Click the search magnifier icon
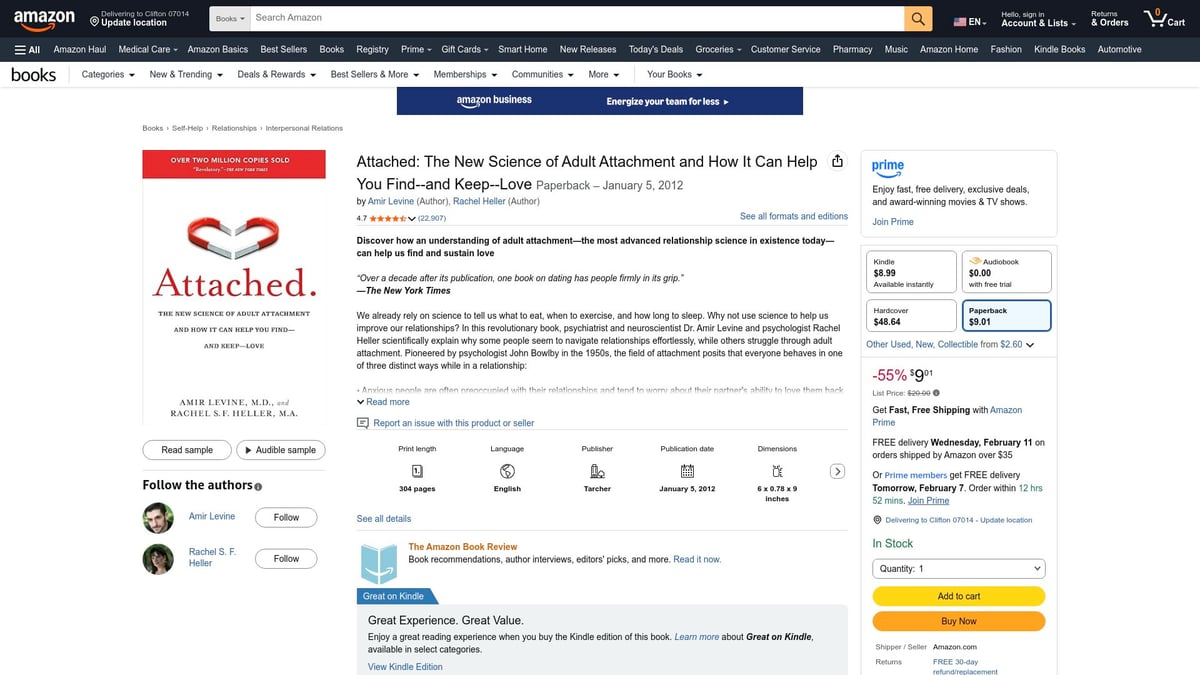 916,17
